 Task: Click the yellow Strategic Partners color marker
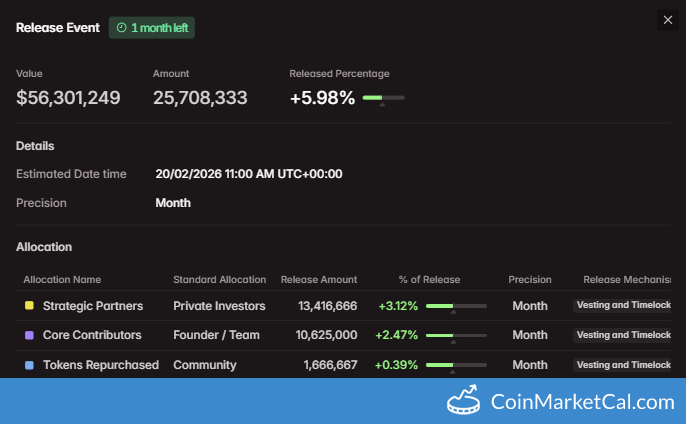coord(29,306)
